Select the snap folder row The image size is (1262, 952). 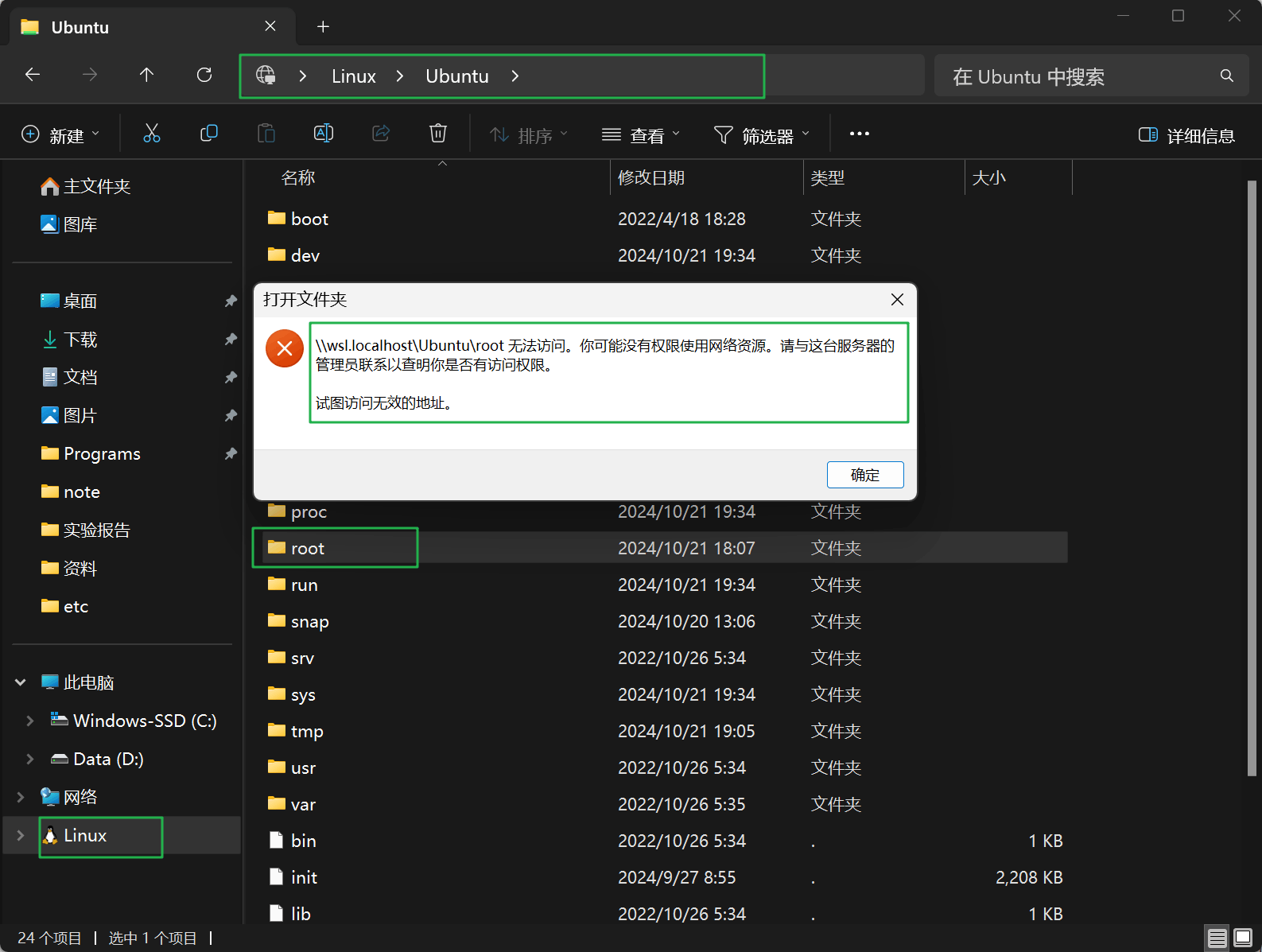pos(665,621)
